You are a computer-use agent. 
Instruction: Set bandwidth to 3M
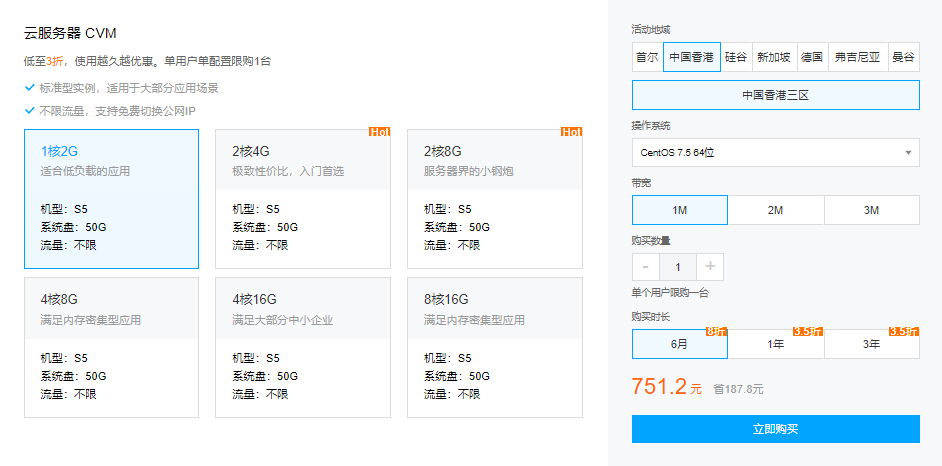point(872,210)
